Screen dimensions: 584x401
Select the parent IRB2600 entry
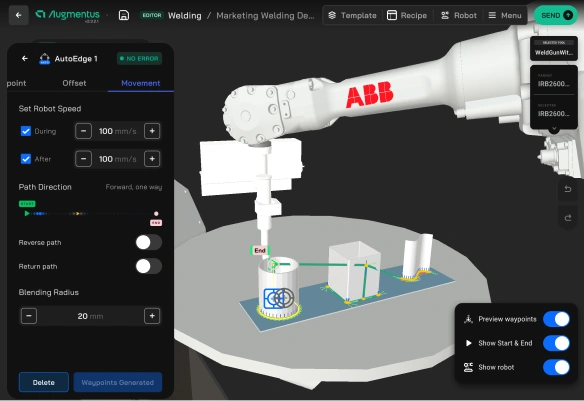click(554, 80)
